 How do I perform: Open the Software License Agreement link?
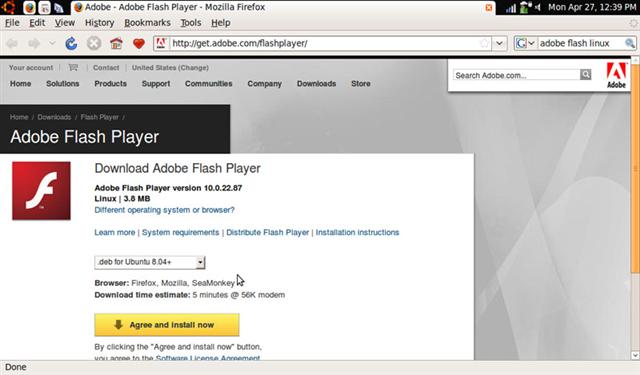coord(208,358)
